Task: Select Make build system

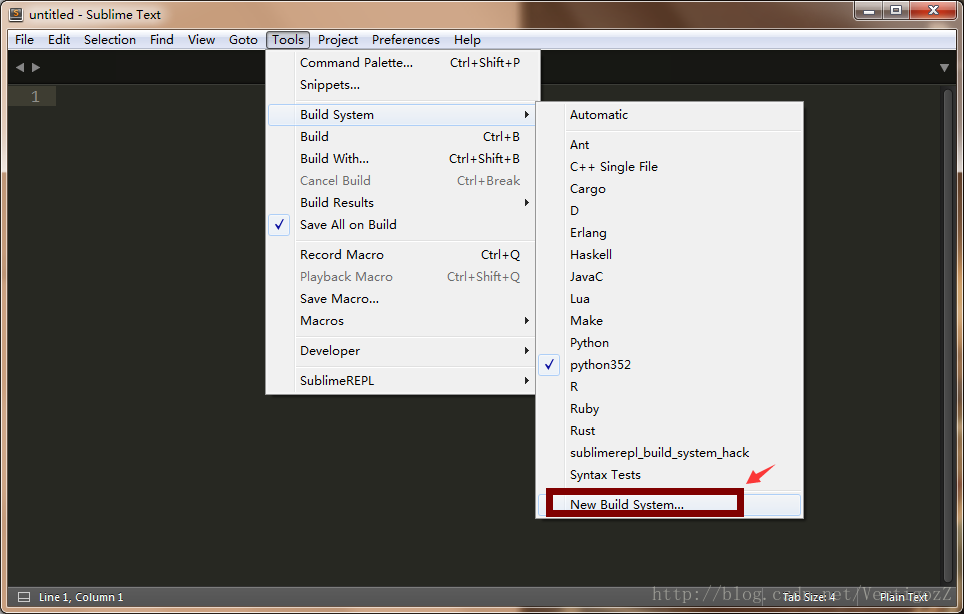Action: click(x=670, y=321)
